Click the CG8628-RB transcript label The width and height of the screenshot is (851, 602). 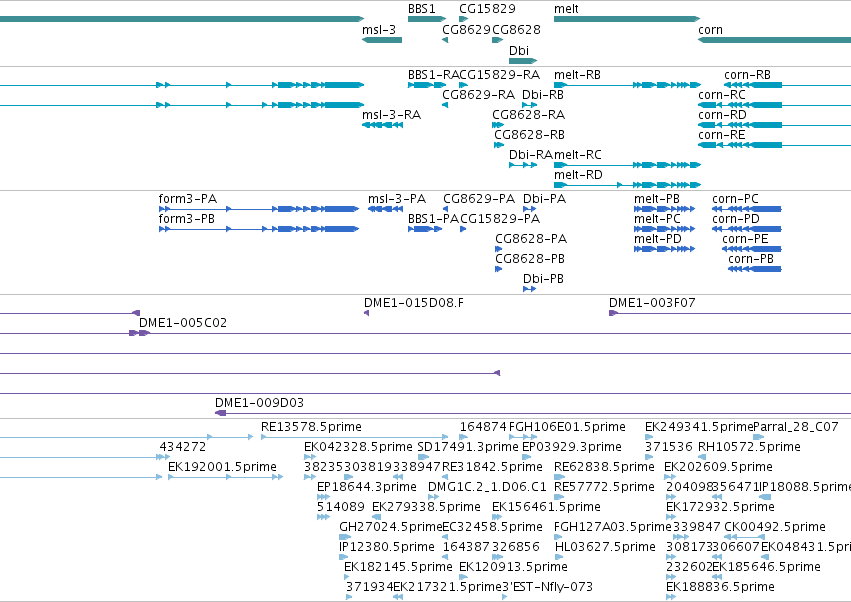pyautogui.click(x=529, y=135)
